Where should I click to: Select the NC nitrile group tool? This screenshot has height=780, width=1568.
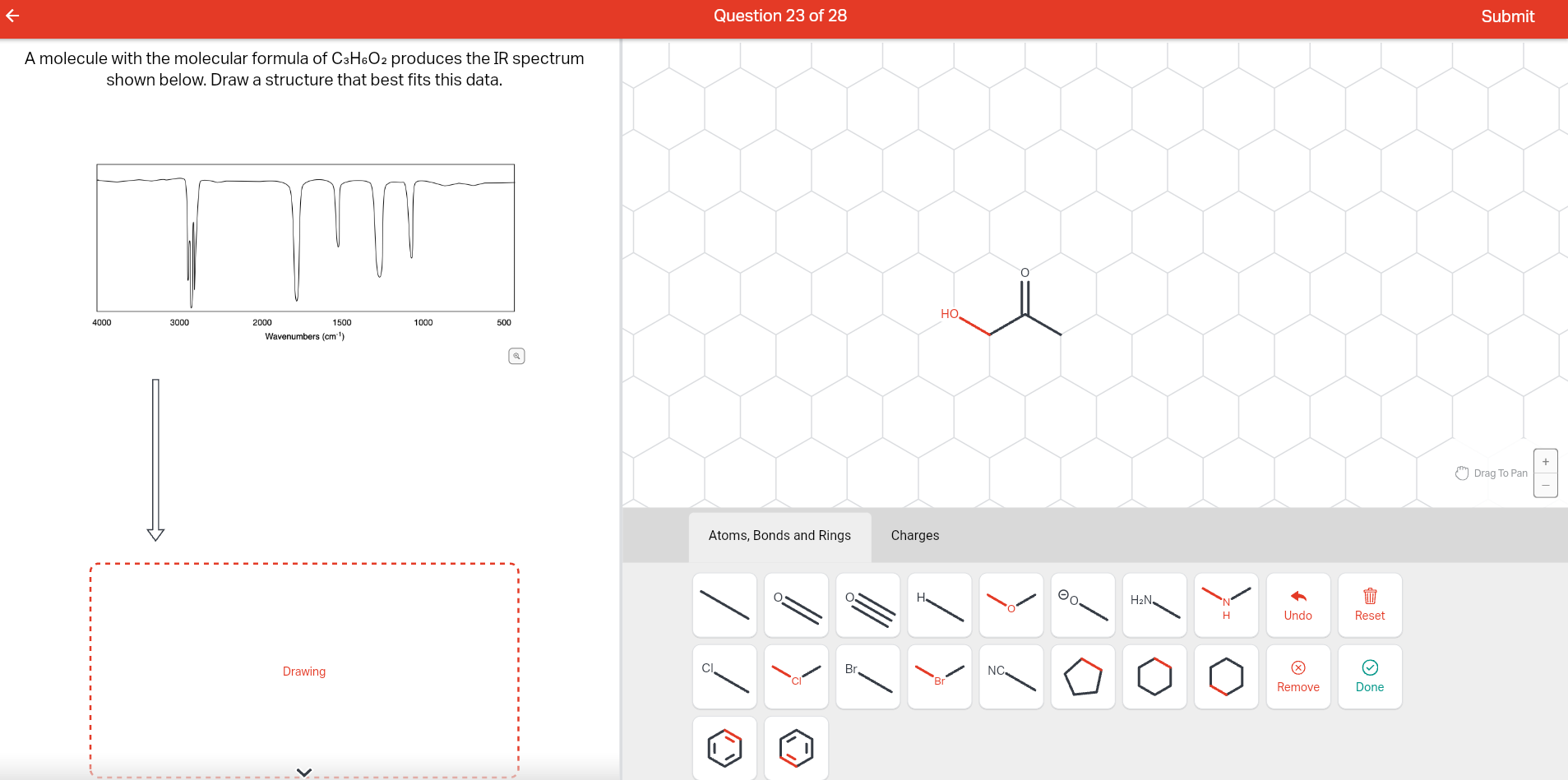click(x=1010, y=676)
